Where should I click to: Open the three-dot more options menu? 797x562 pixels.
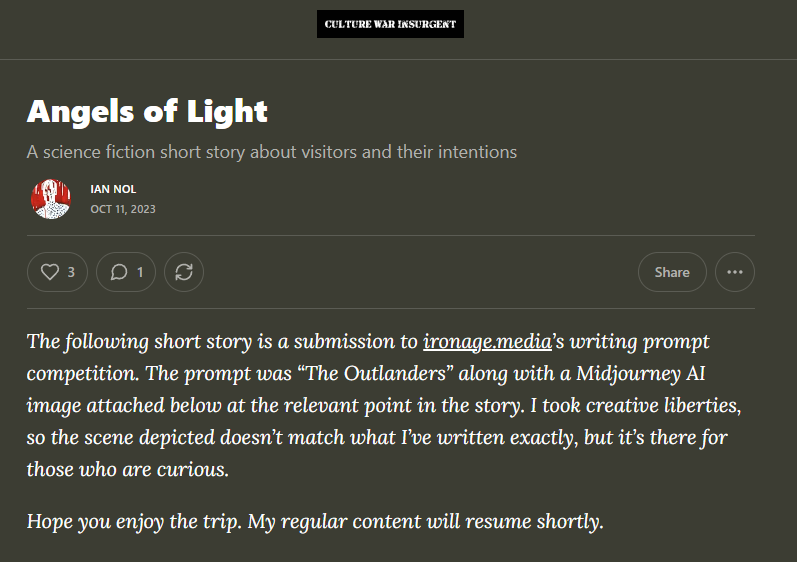[x=734, y=272]
